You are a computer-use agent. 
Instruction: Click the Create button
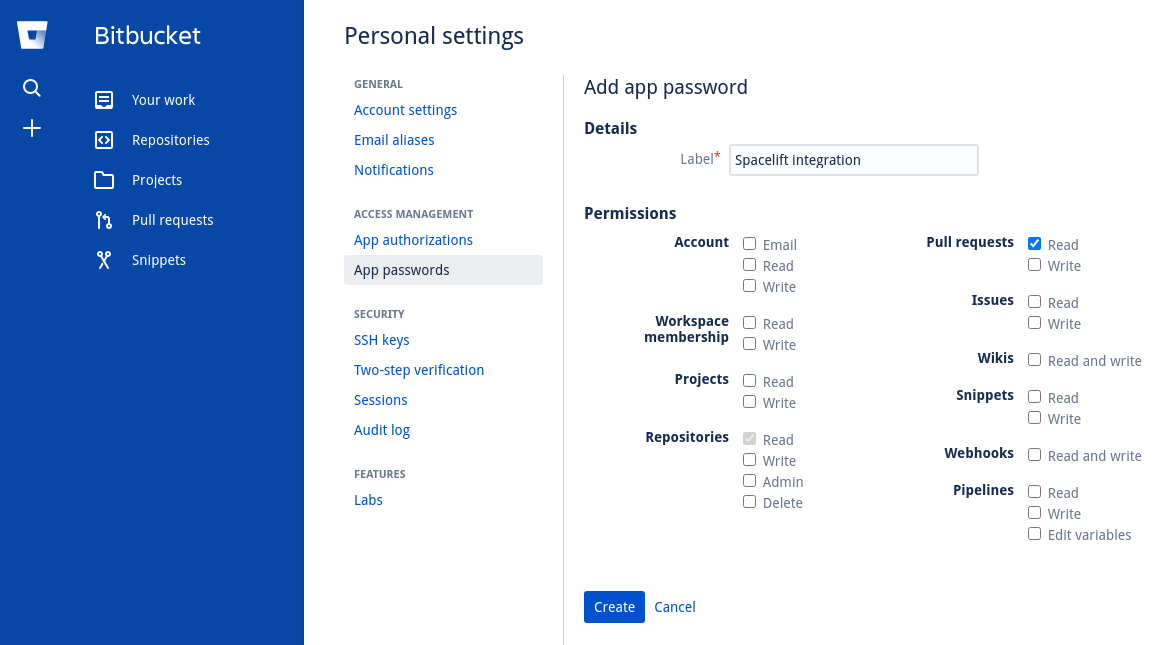pyautogui.click(x=614, y=606)
